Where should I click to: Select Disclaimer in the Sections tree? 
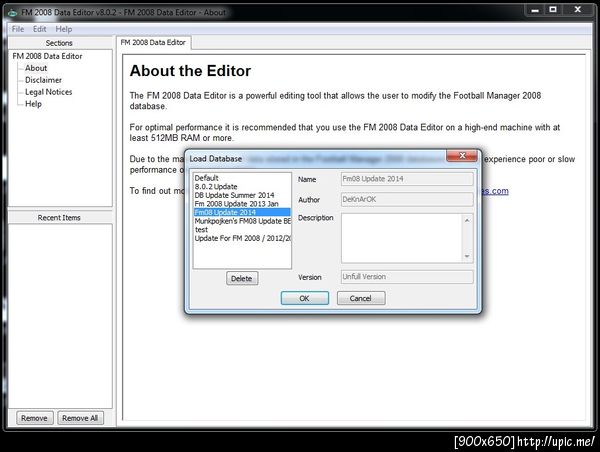tap(43, 80)
